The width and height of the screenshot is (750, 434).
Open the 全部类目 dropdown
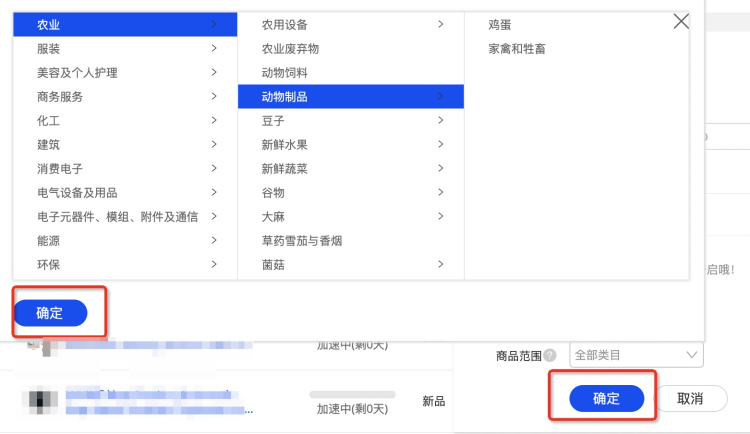click(636, 355)
